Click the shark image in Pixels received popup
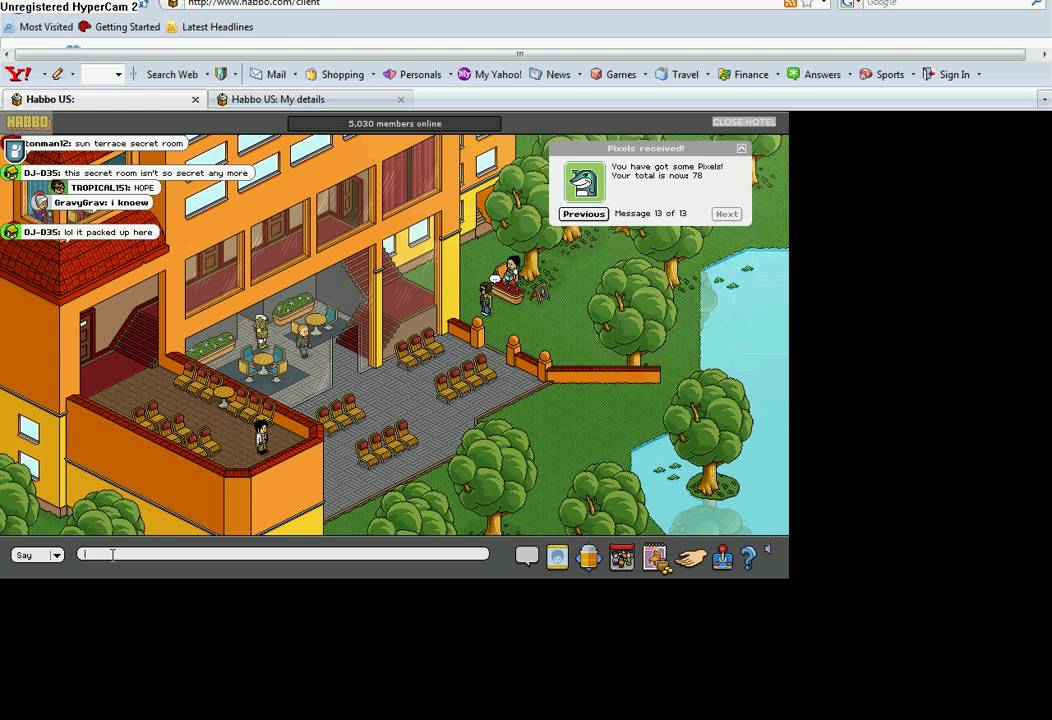1052x720 pixels. point(584,181)
